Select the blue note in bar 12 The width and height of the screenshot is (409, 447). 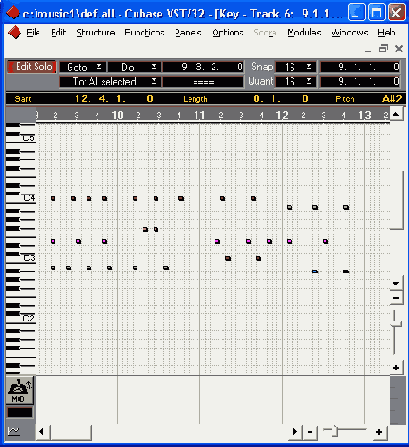pyautogui.click(x=315, y=271)
